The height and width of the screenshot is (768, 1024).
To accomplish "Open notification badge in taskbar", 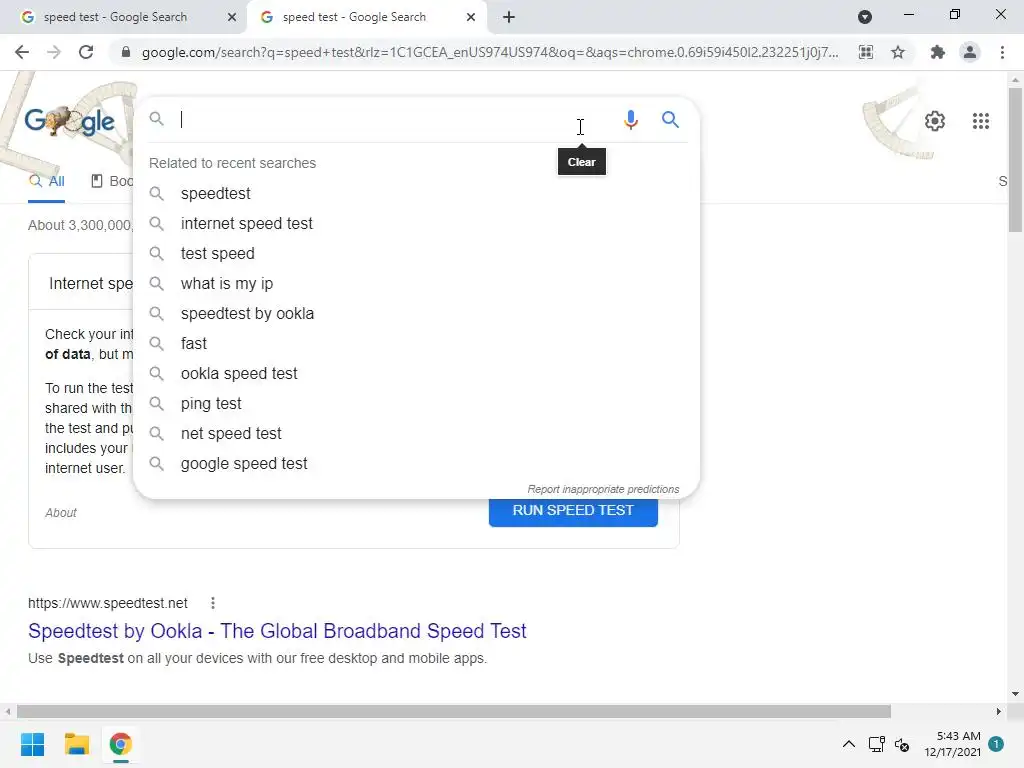I will [996, 744].
